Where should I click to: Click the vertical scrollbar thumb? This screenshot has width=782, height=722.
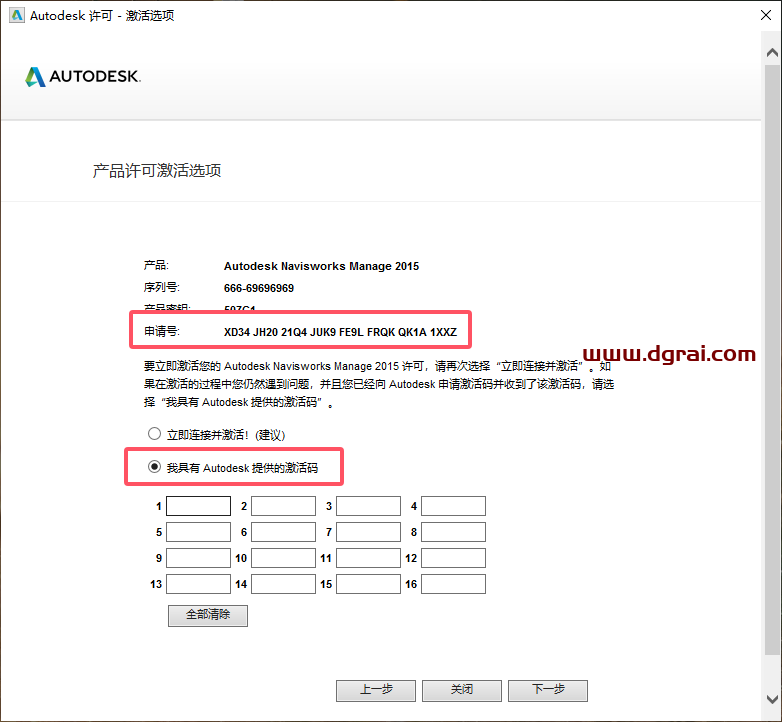pos(772,359)
